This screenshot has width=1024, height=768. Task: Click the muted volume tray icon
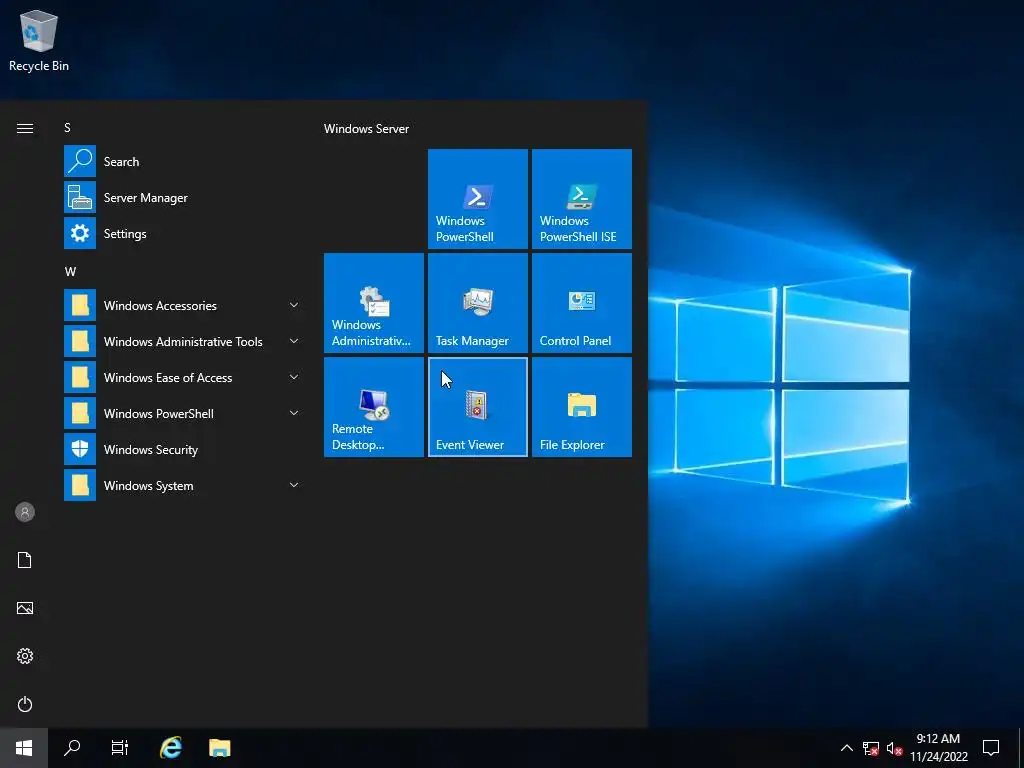[x=895, y=748]
